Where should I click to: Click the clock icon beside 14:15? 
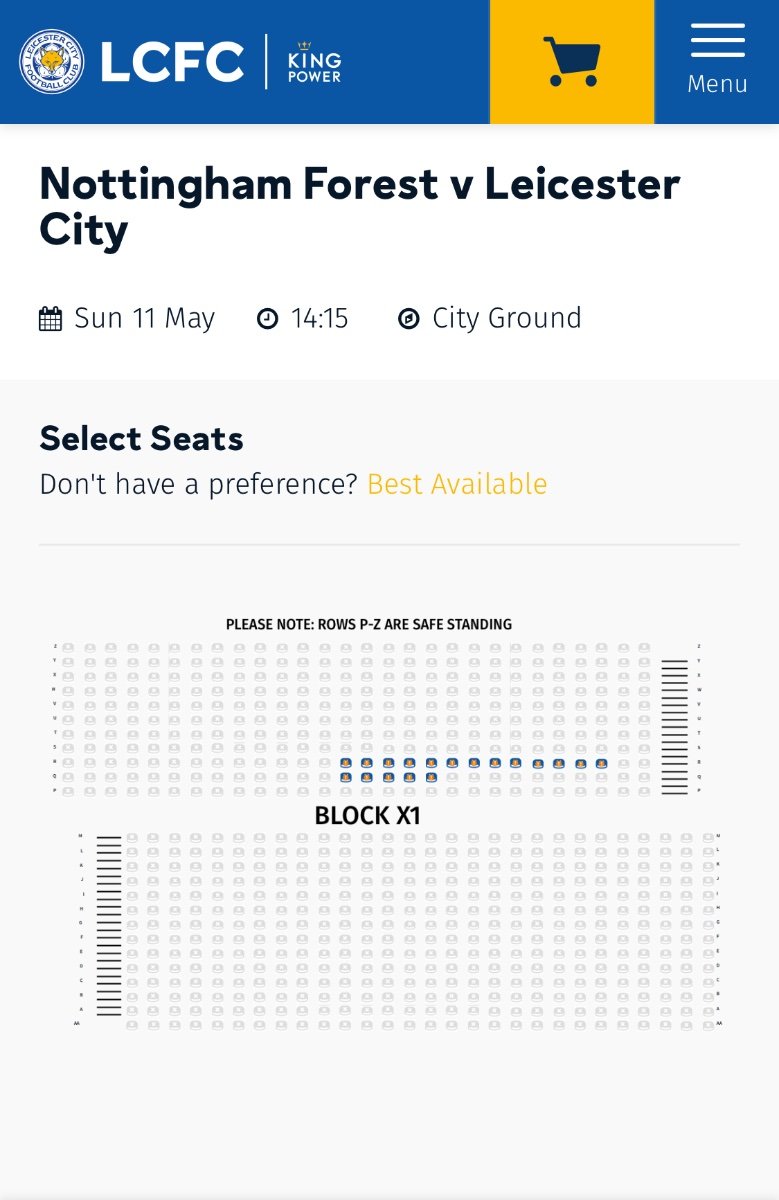[x=267, y=319]
